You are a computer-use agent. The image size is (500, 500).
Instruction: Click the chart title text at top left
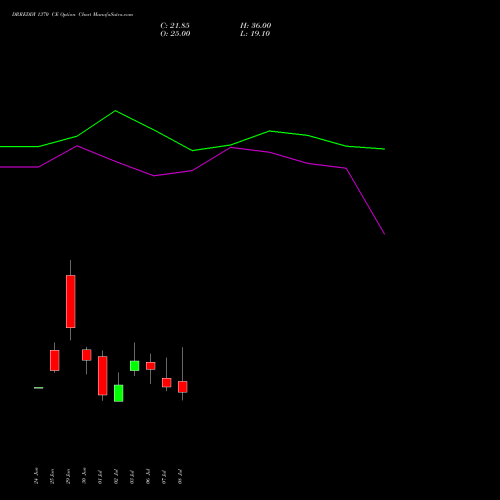pyautogui.click(x=72, y=15)
